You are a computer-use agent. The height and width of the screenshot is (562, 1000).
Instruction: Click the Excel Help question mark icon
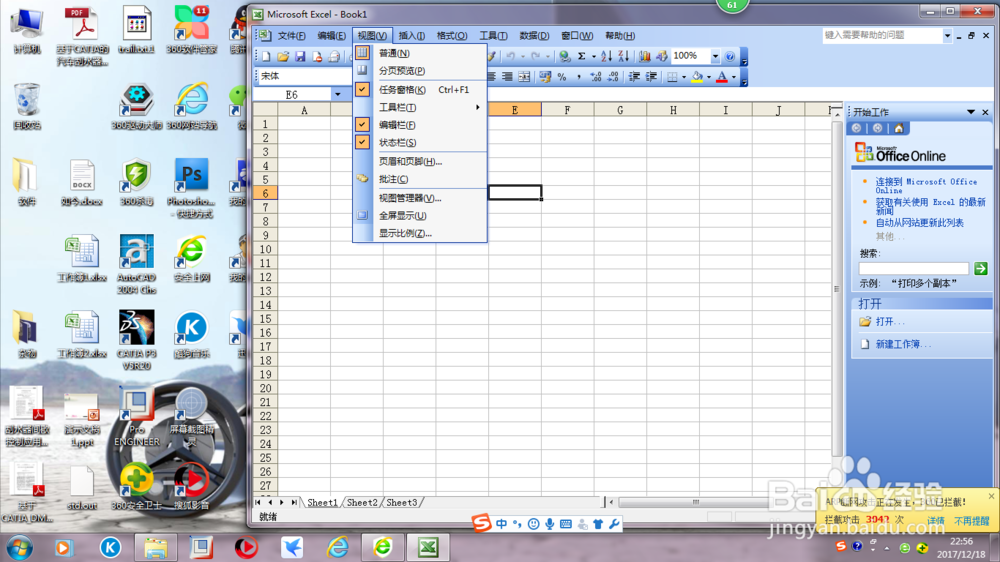[730, 57]
